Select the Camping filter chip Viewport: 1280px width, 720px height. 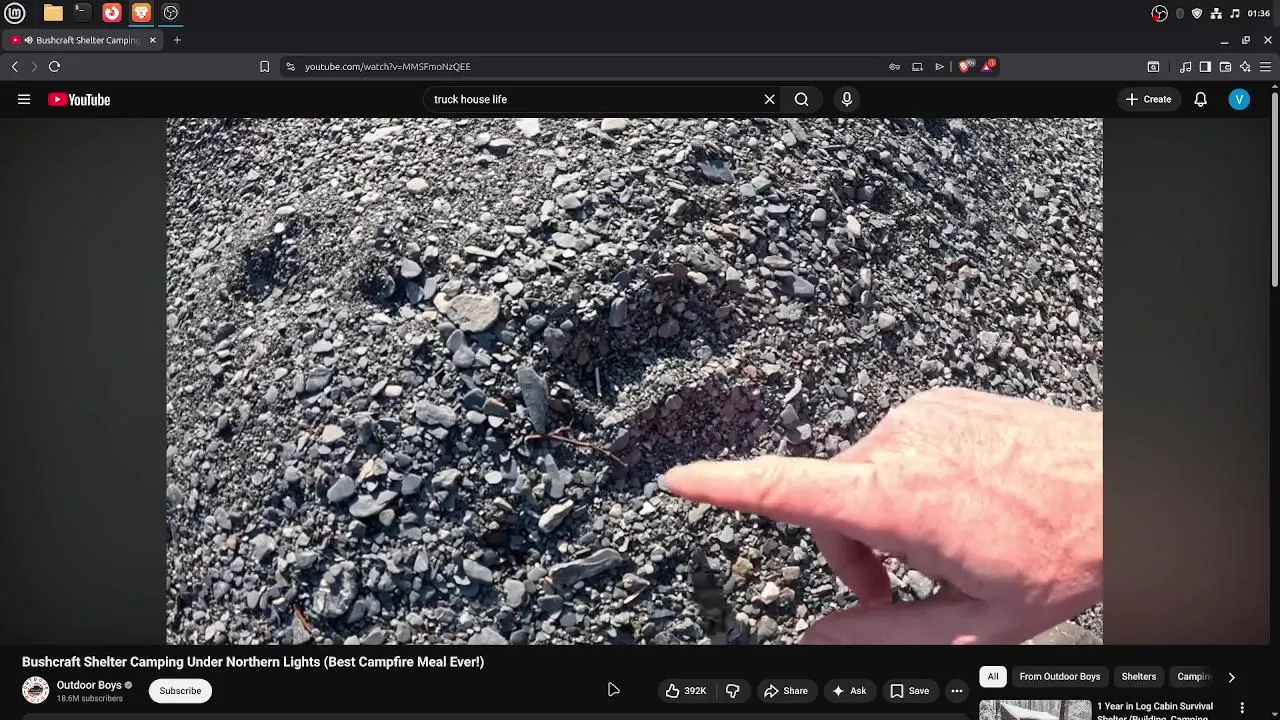1192,677
